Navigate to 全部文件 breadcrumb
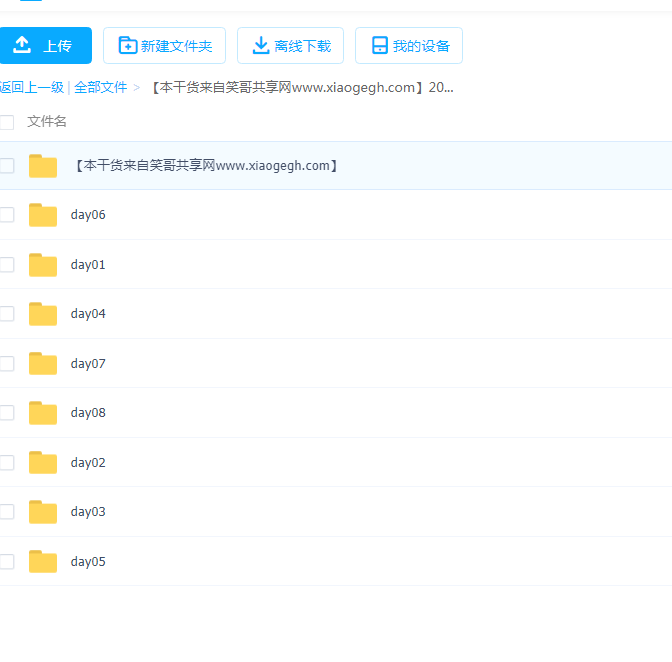672x662 pixels. (100, 87)
